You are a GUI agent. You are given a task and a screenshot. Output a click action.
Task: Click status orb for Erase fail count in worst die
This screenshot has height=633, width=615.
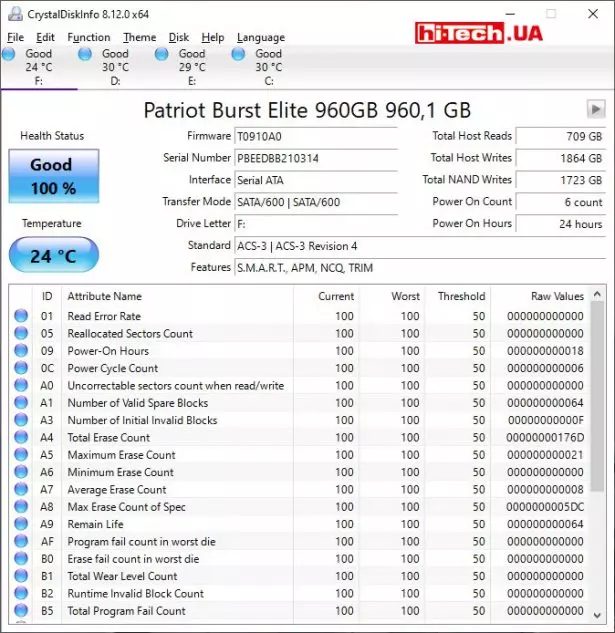21,559
